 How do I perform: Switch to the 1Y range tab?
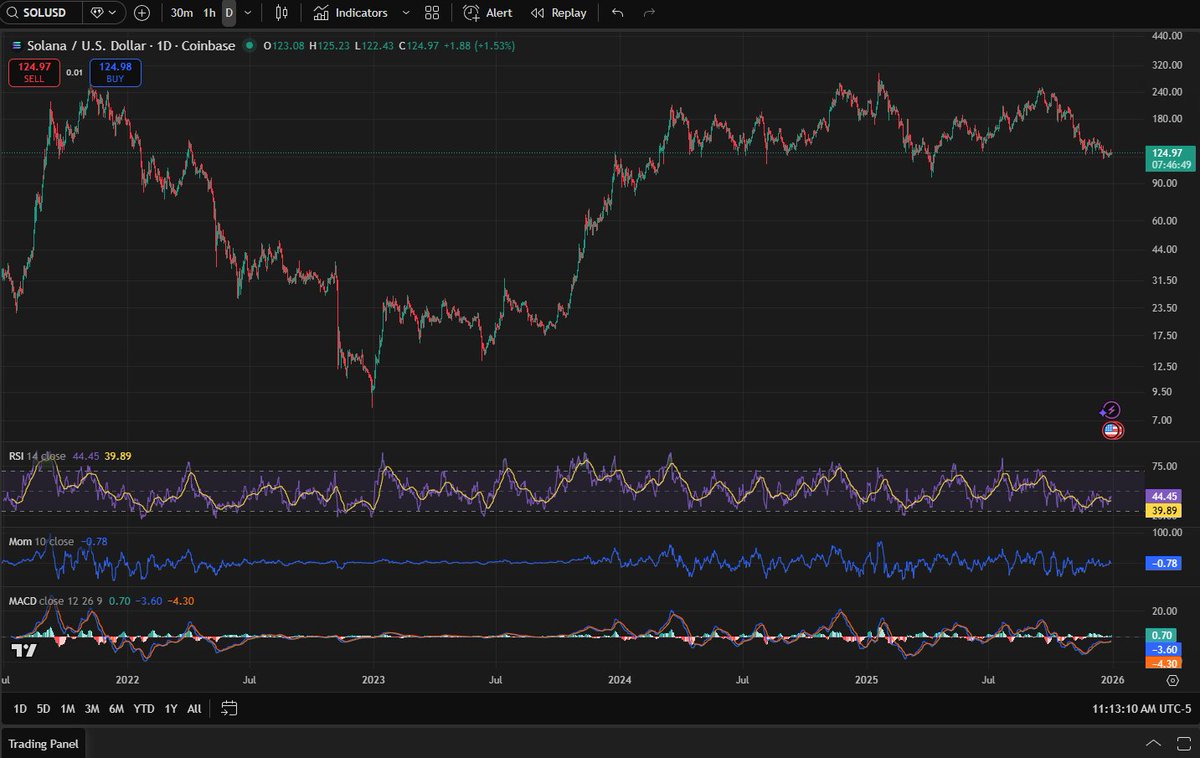169,708
